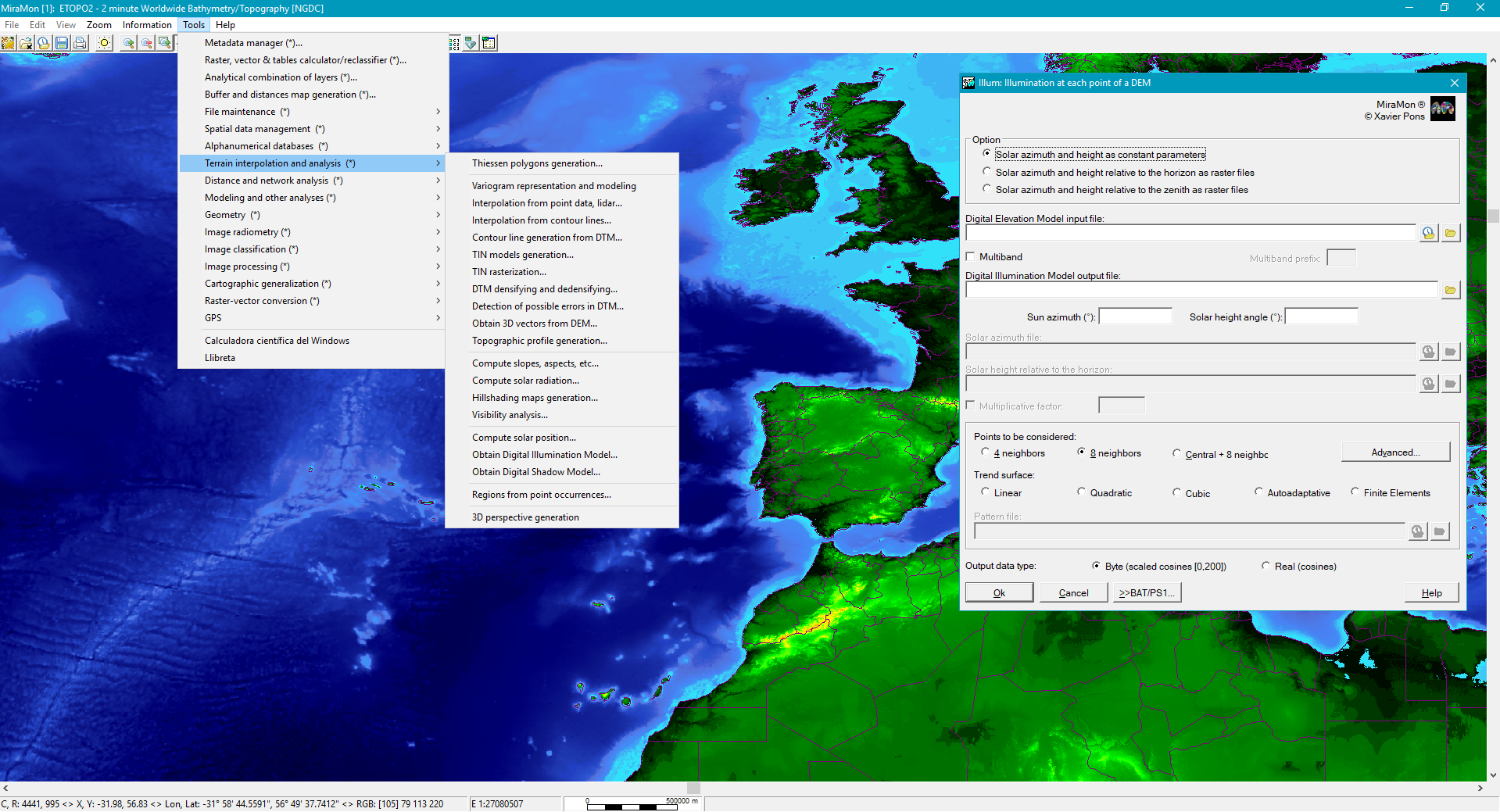1500x812 pixels.
Task: Click the save floppy disk toolbar icon
Action: coord(62,43)
